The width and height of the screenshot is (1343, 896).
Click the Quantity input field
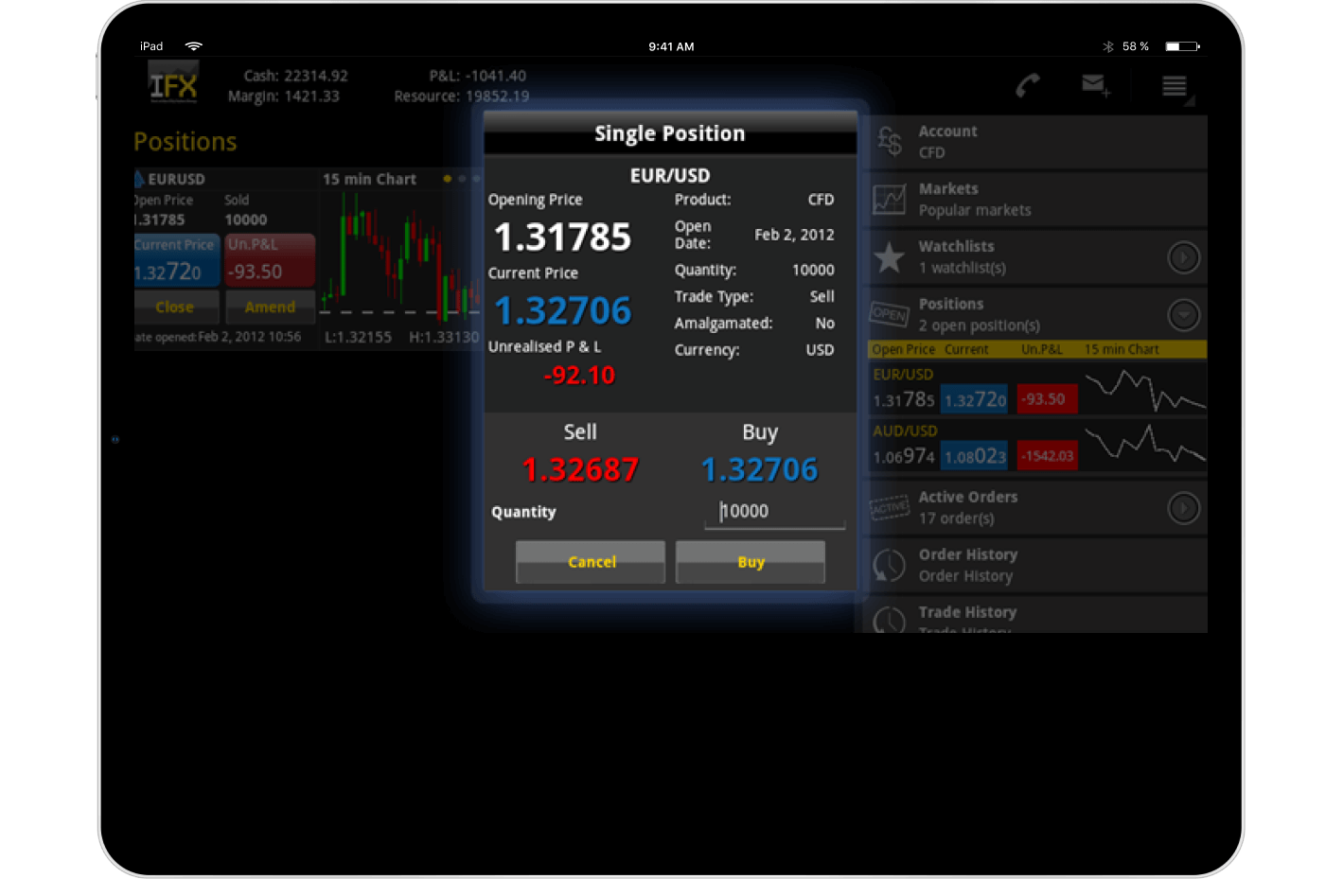coord(773,511)
